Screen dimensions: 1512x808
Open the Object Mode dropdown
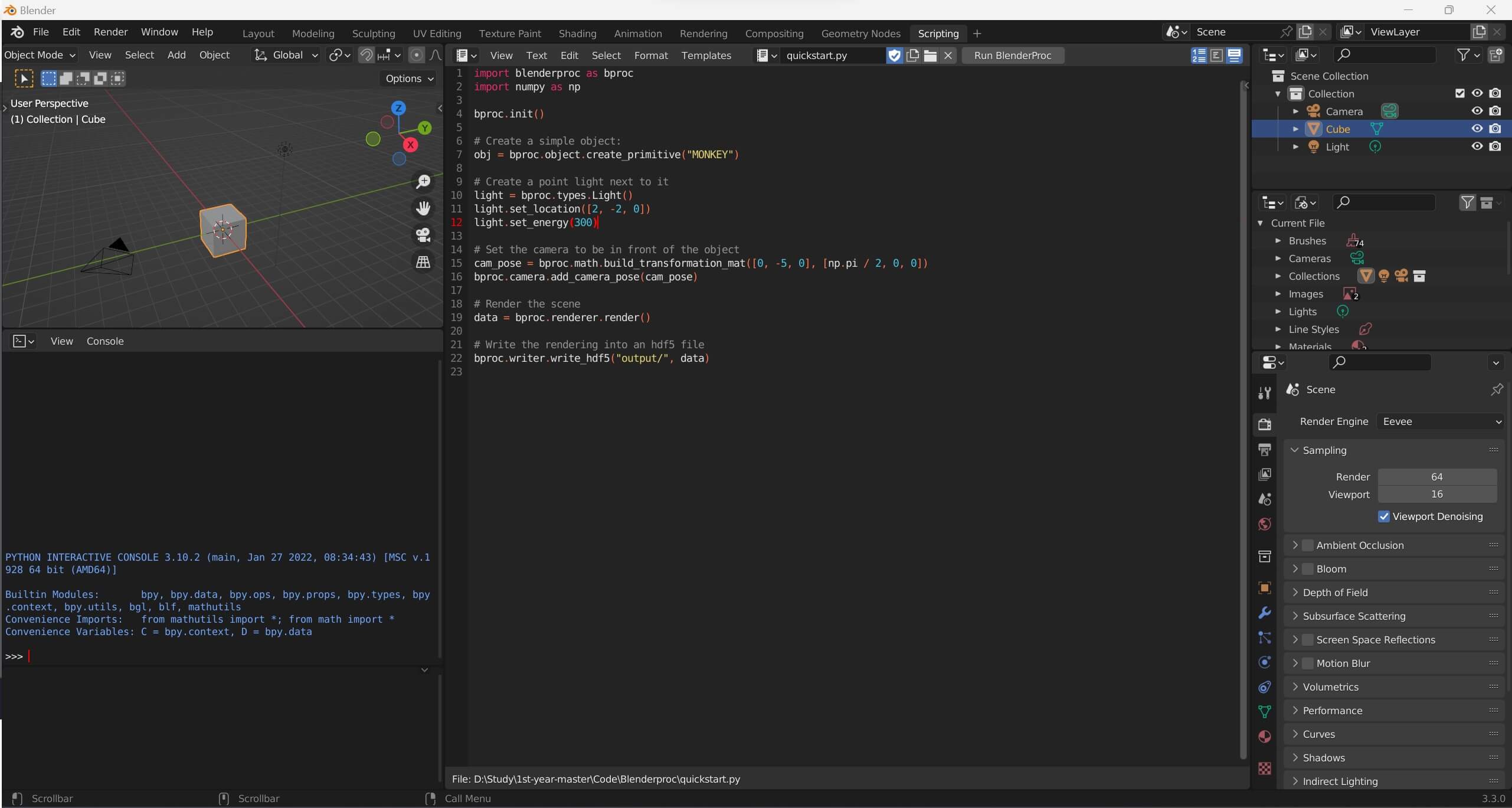pos(40,55)
